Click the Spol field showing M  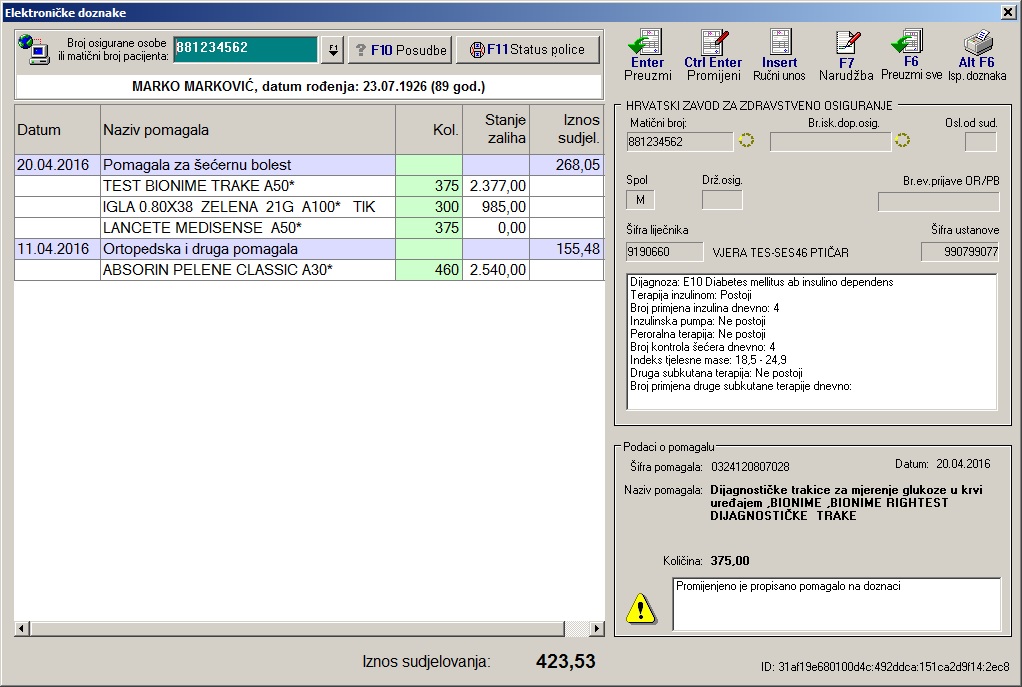click(640, 200)
